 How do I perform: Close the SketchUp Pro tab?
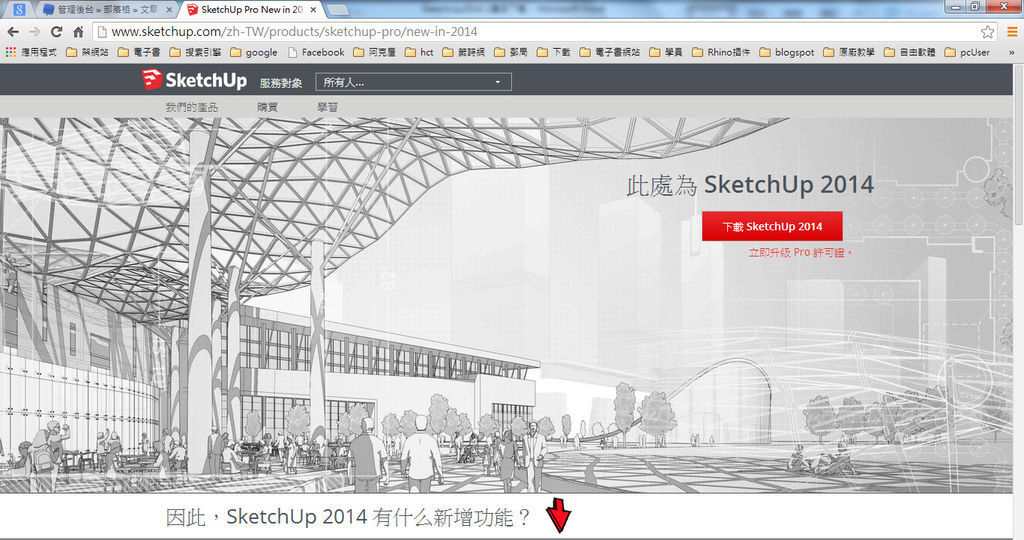(313, 10)
